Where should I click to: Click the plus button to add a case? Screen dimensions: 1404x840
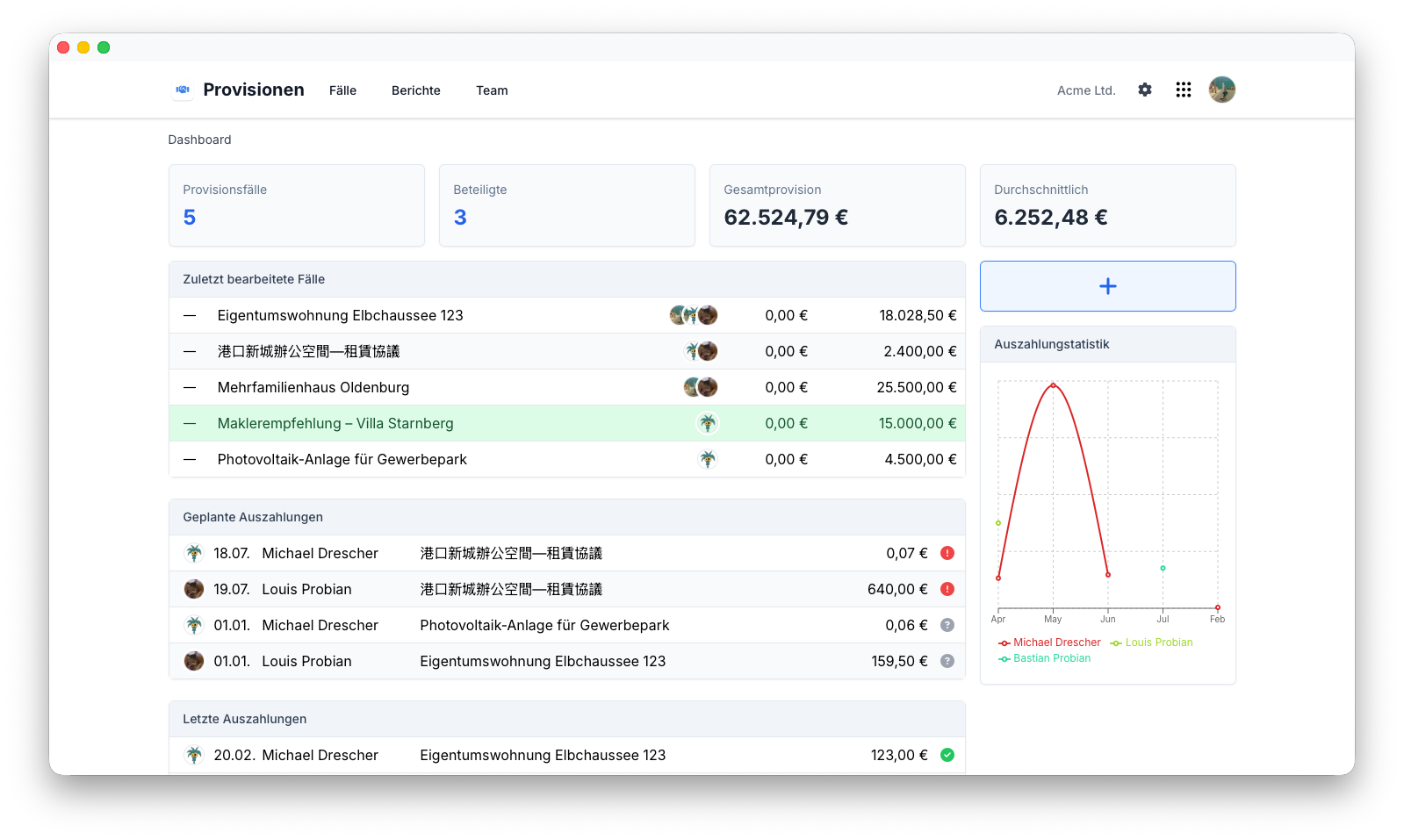click(x=1107, y=286)
